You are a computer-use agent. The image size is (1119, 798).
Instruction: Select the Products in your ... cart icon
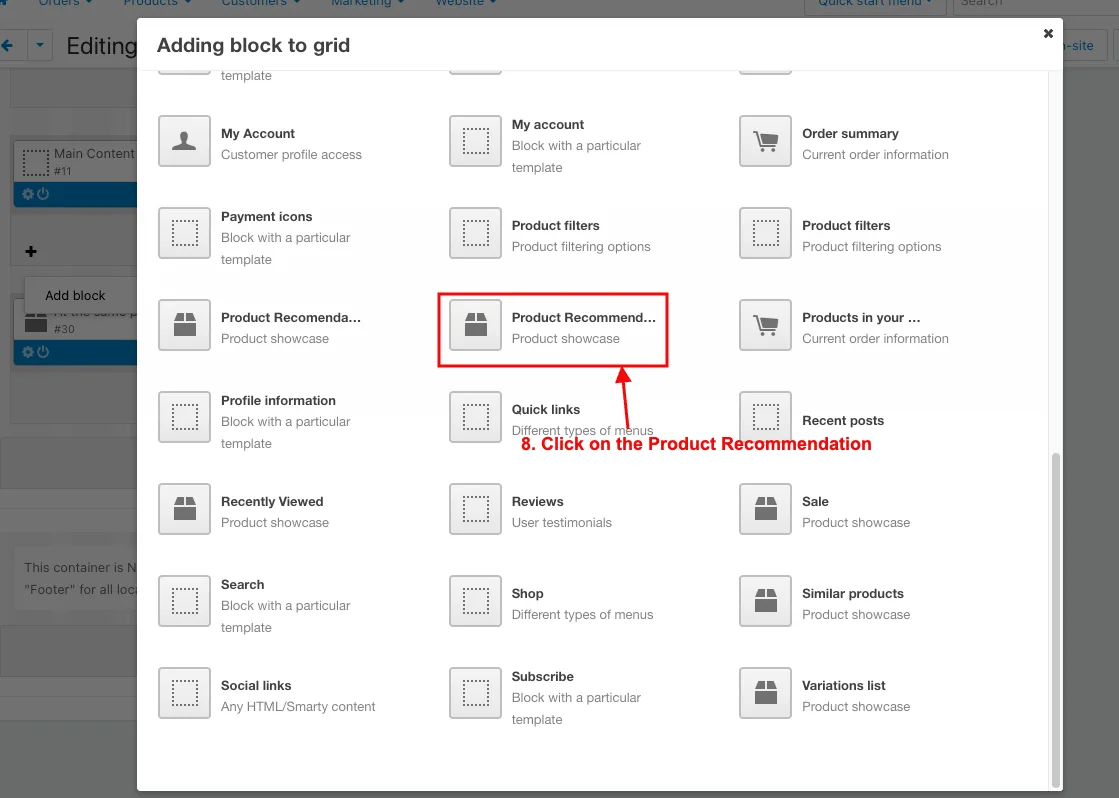pos(765,325)
